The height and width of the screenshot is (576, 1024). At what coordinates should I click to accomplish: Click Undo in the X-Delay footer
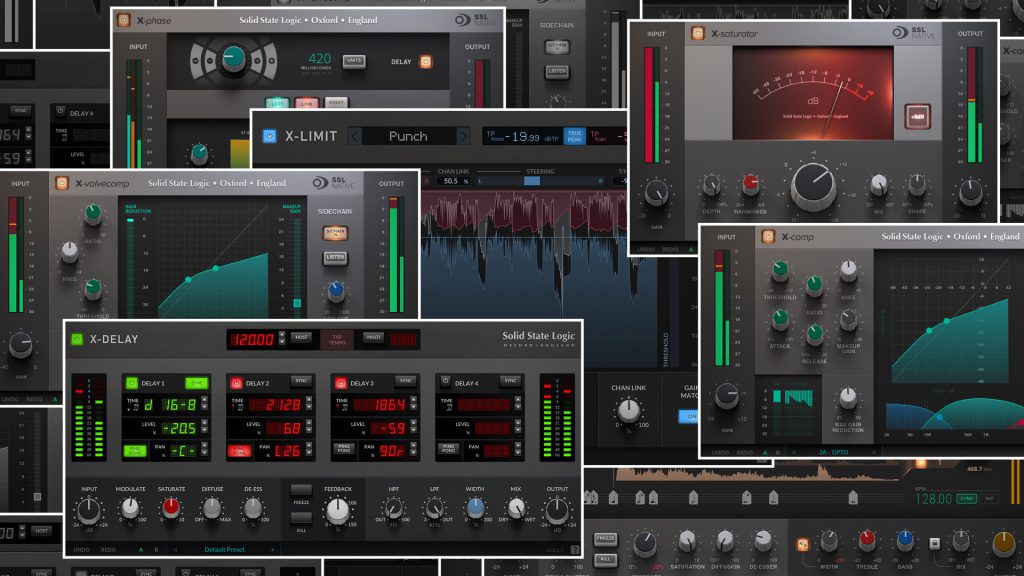(82, 550)
